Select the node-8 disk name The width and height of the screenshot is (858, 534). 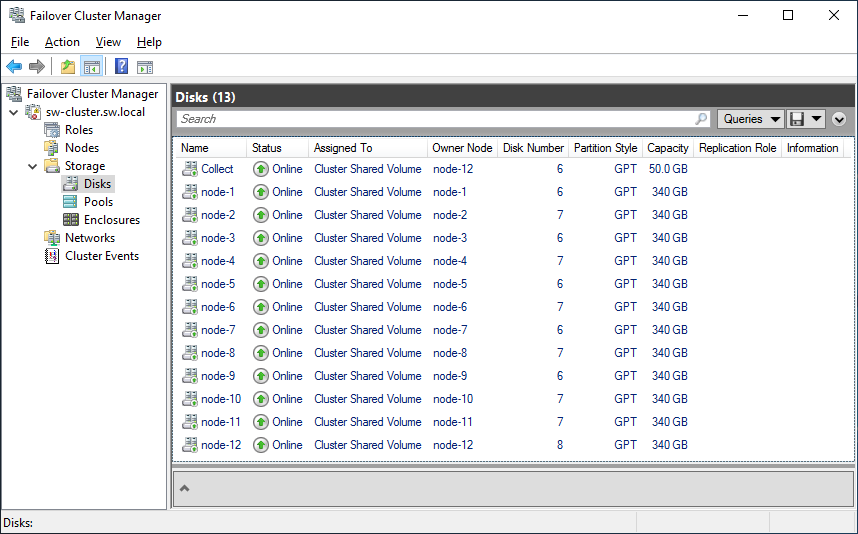(218, 353)
